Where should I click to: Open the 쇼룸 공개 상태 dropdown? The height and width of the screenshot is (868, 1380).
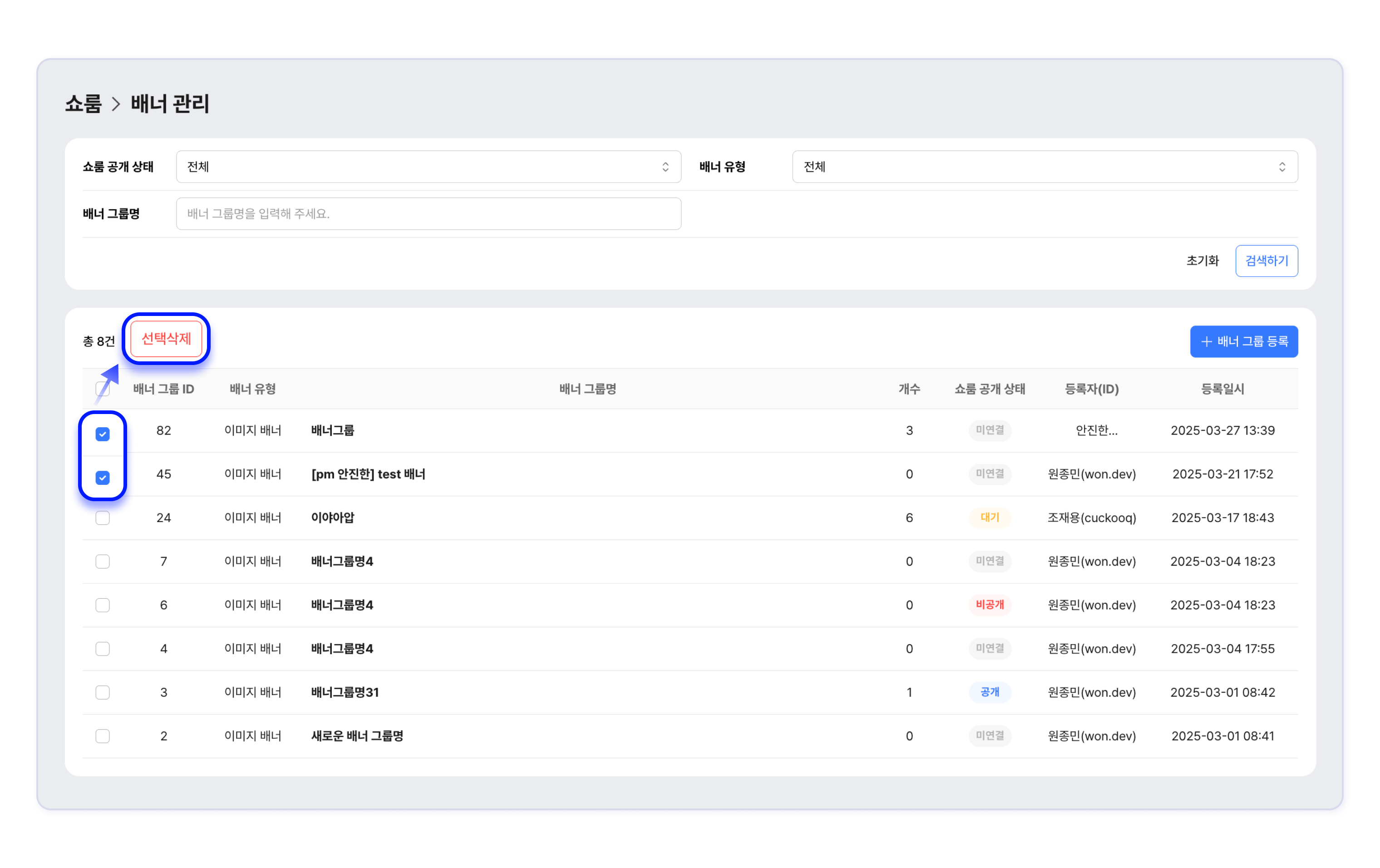coord(428,167)
